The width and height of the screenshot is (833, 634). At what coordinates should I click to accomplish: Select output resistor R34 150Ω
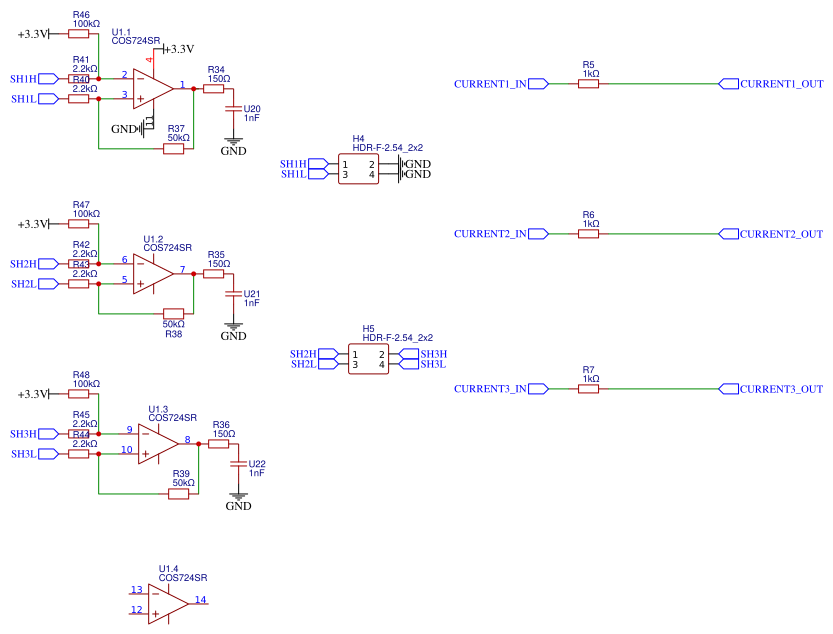[214, 89]
